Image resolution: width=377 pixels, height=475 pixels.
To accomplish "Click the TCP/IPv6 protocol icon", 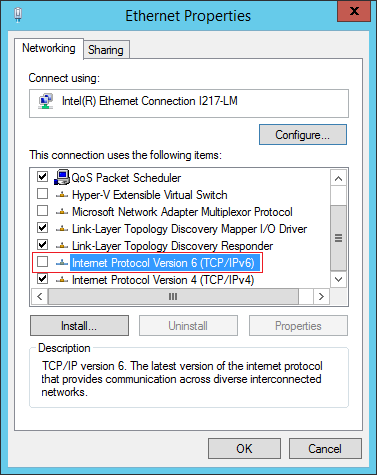I will [x=62, y=263].
